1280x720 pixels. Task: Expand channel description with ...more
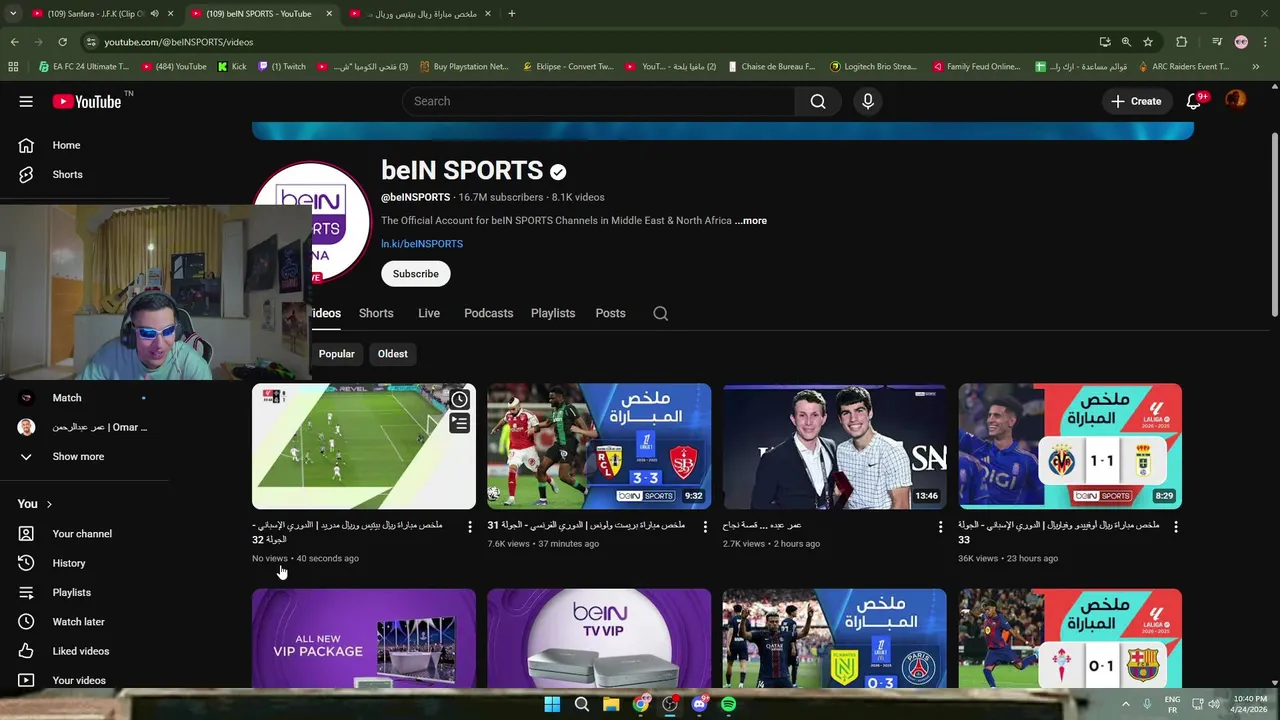tap(751, 221)
